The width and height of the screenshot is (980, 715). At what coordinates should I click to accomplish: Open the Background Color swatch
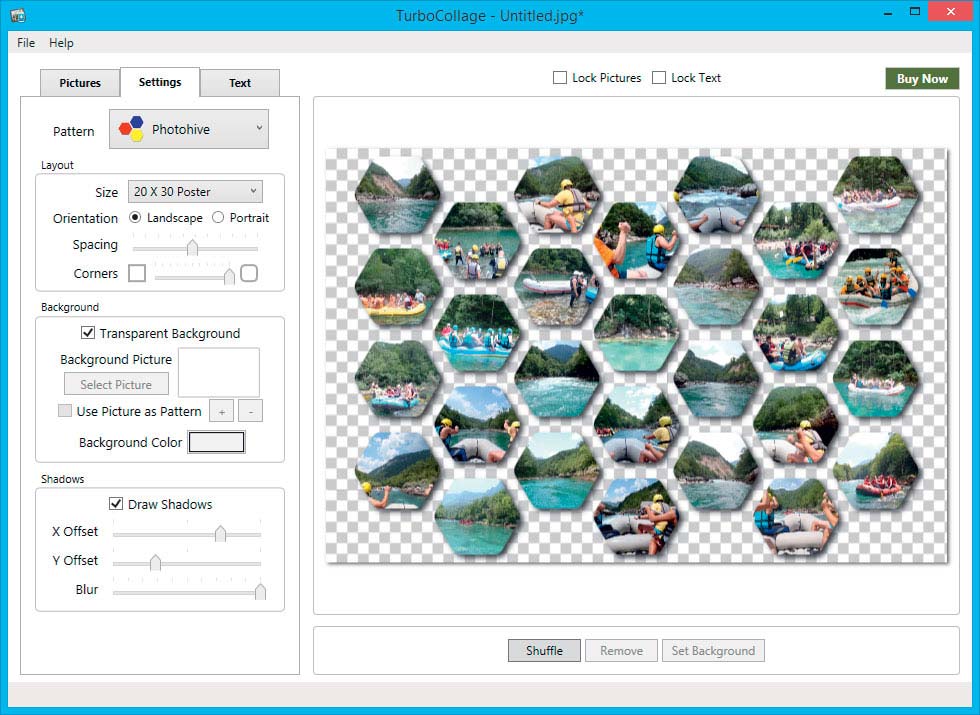pyautogui.click(x=216, y=442)
